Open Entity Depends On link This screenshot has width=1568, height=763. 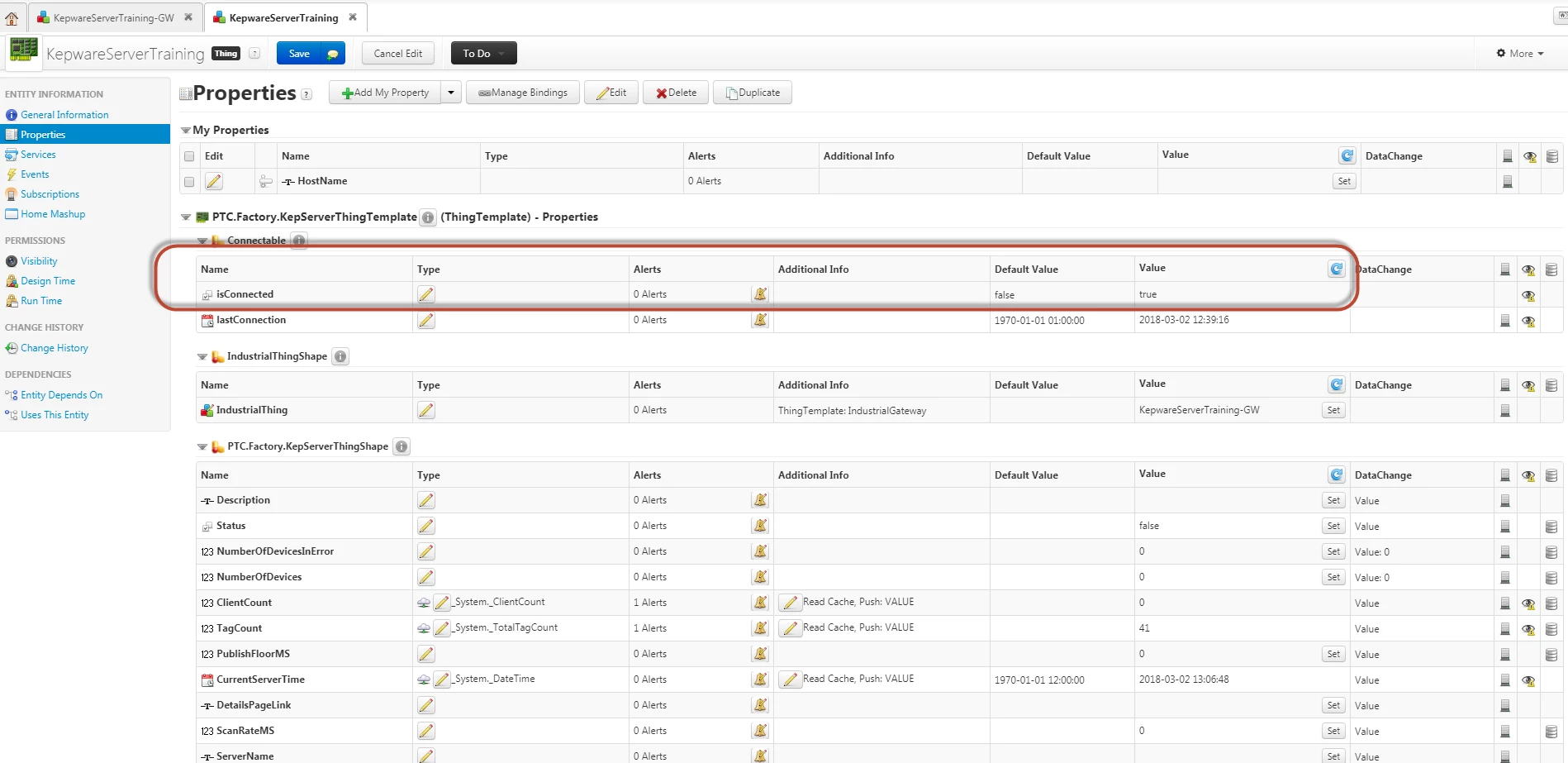tap(61, 395)
